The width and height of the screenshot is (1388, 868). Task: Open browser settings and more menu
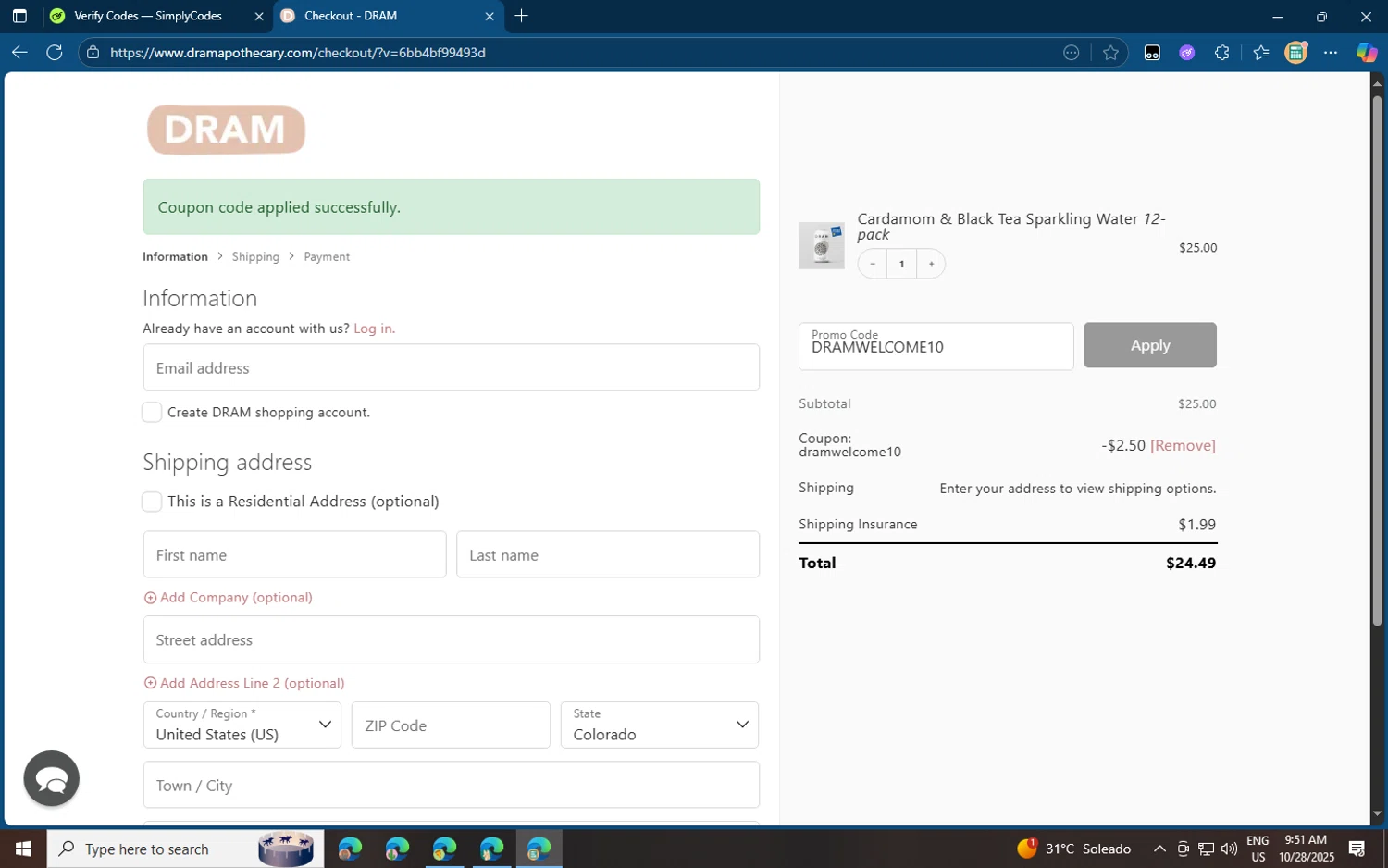[1331, 53]
